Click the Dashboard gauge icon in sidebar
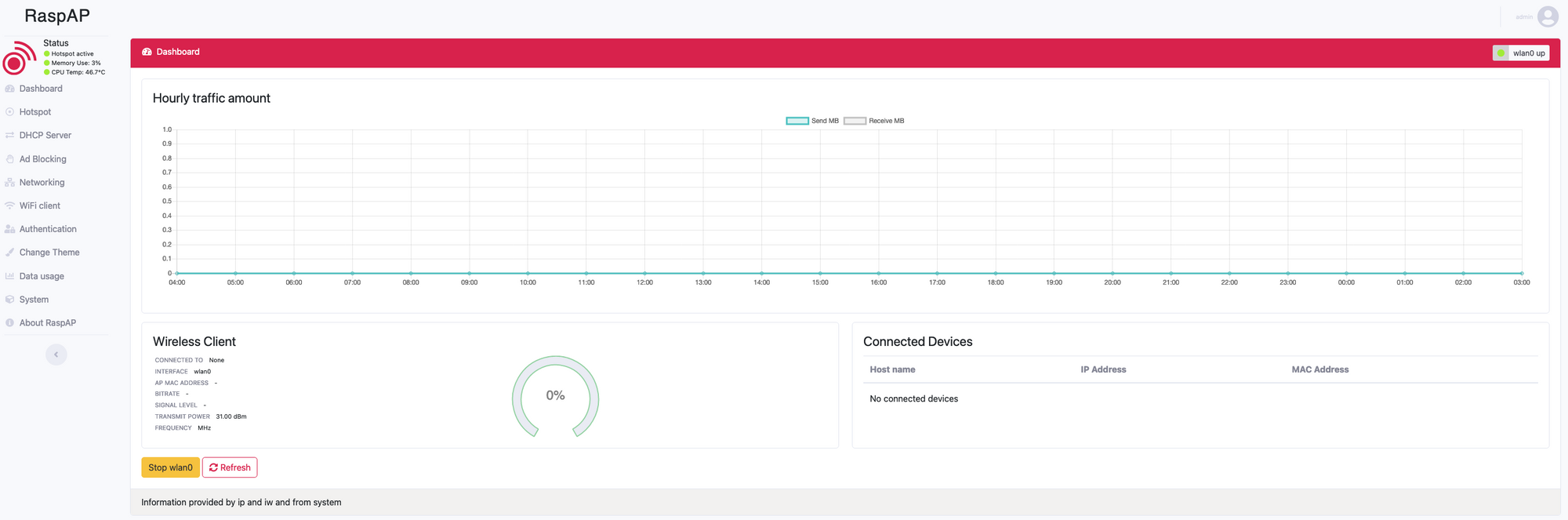 tap(9, 89)
